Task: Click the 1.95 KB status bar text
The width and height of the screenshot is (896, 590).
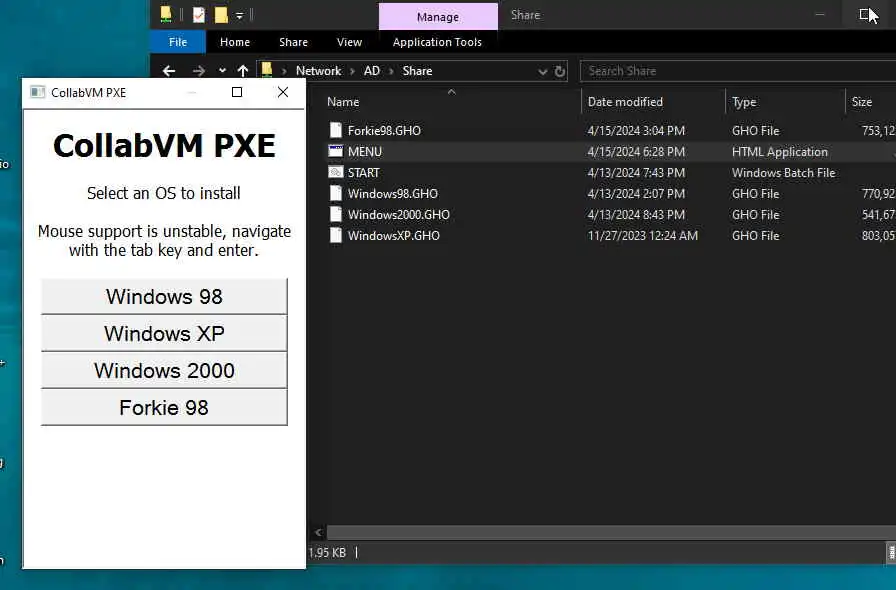Action: (x=327, y=552)
